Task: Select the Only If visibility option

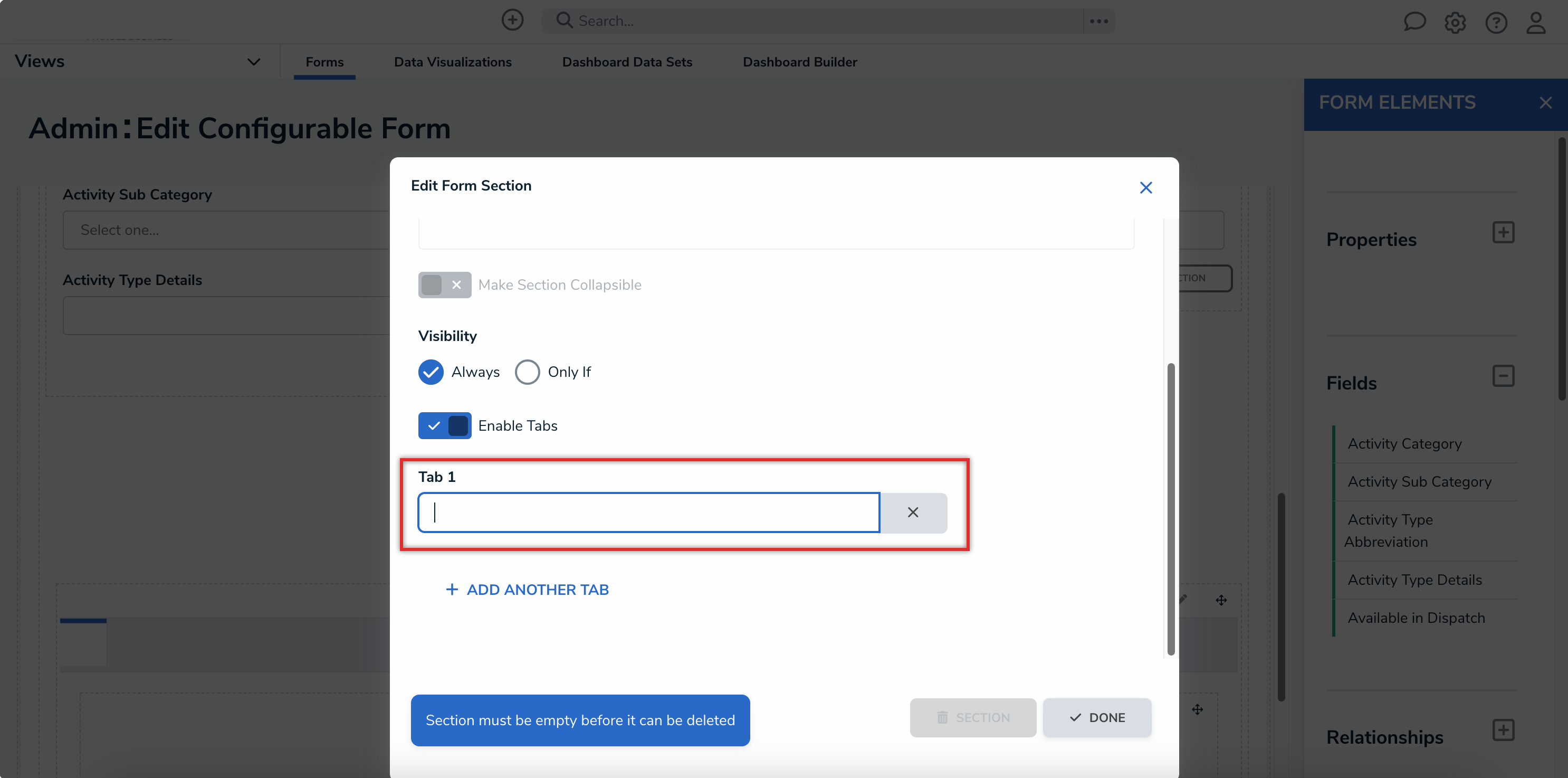Action: tap(527, 372)
